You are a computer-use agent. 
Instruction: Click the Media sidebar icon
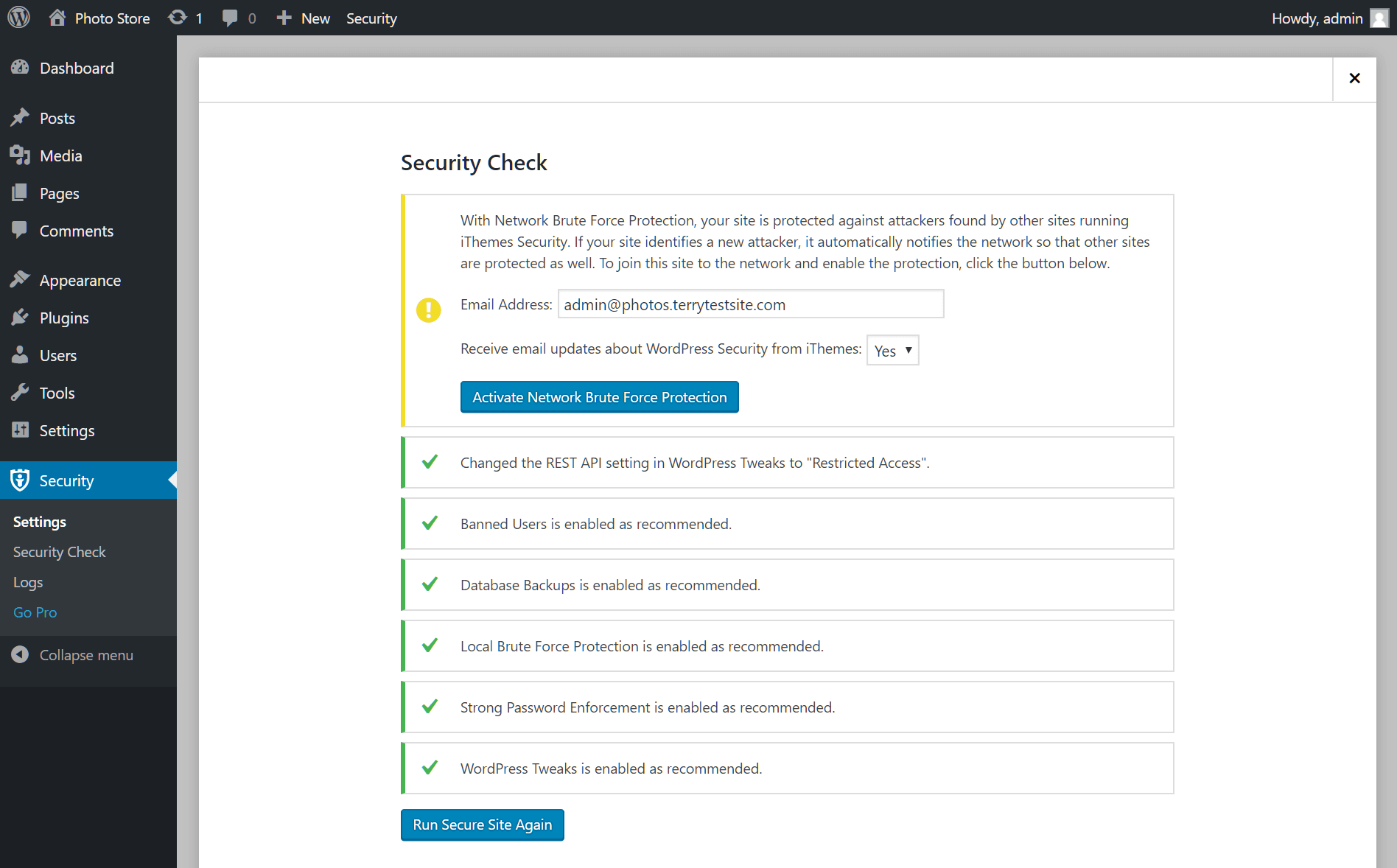click(20, 155)
